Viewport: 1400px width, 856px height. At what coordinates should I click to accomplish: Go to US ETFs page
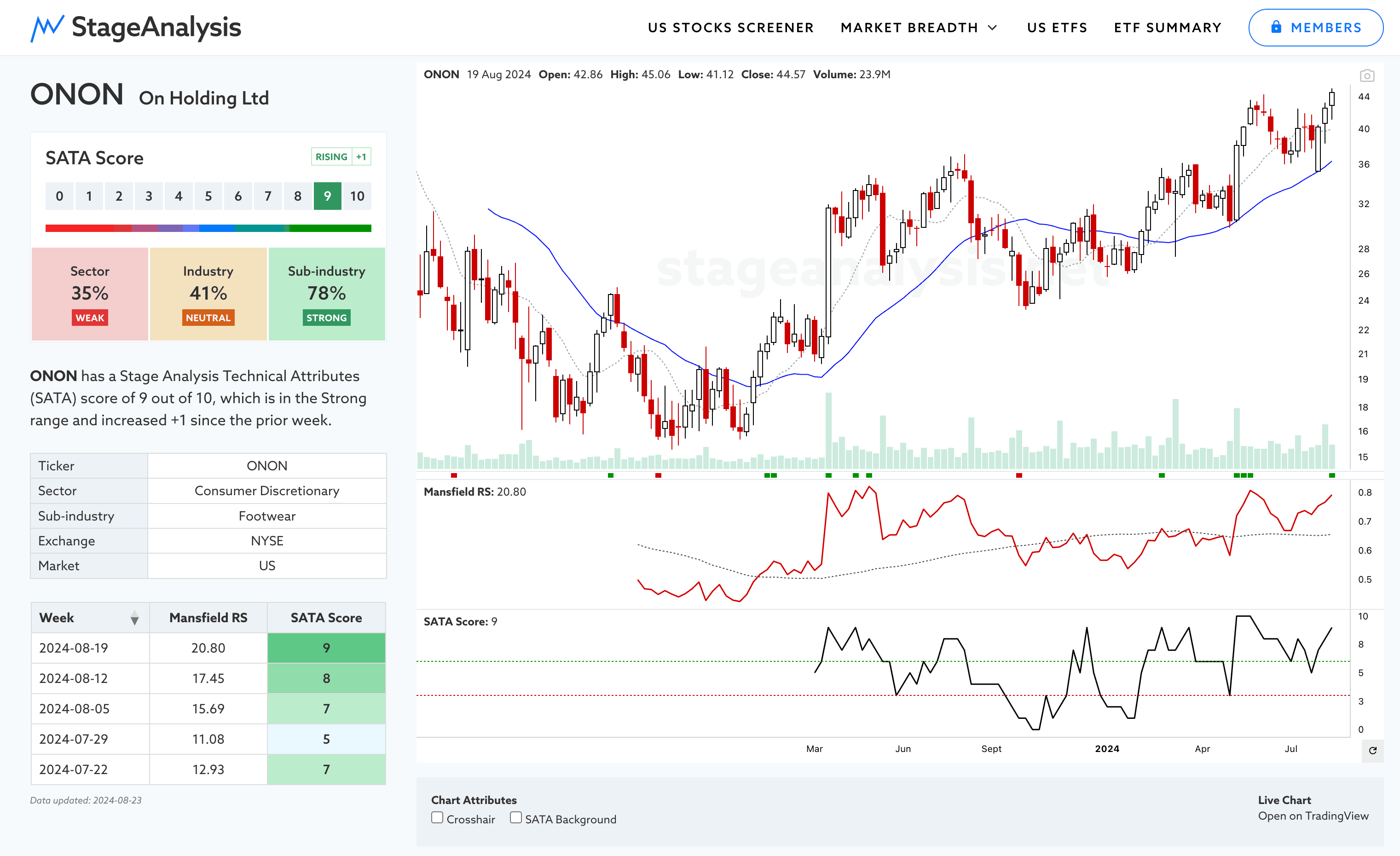(x=1057, y=28)
